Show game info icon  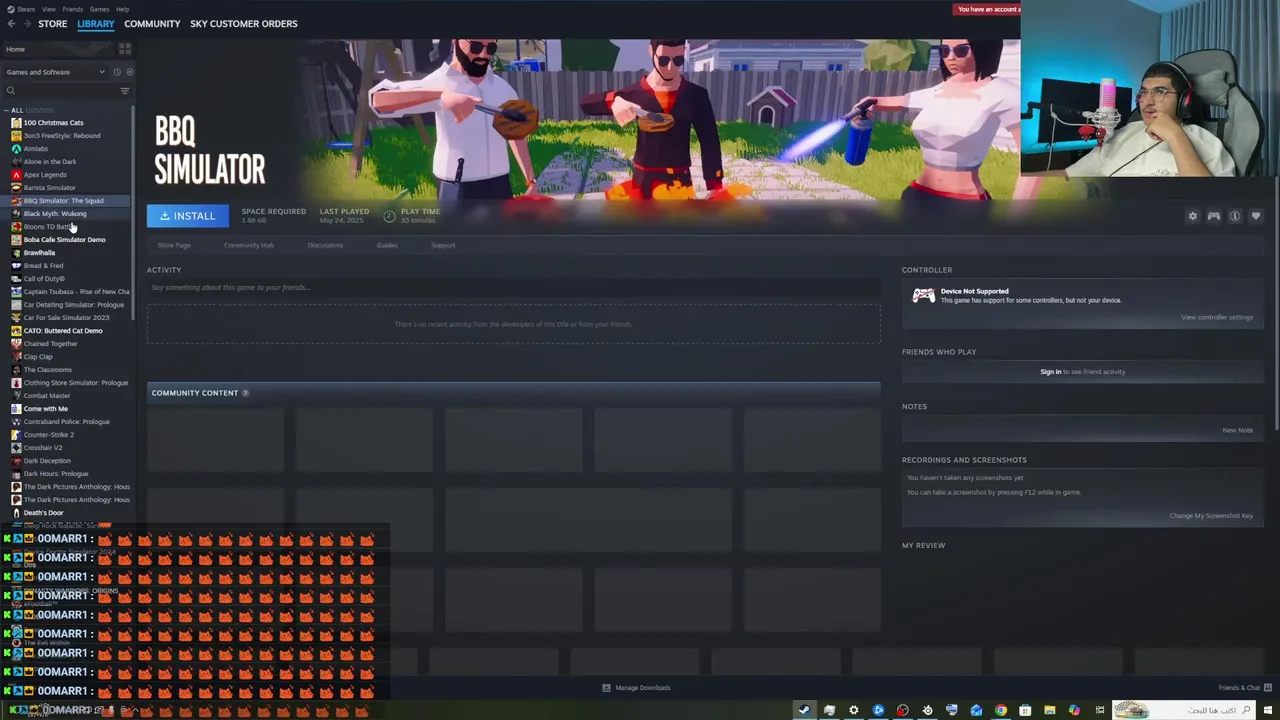1235,216
